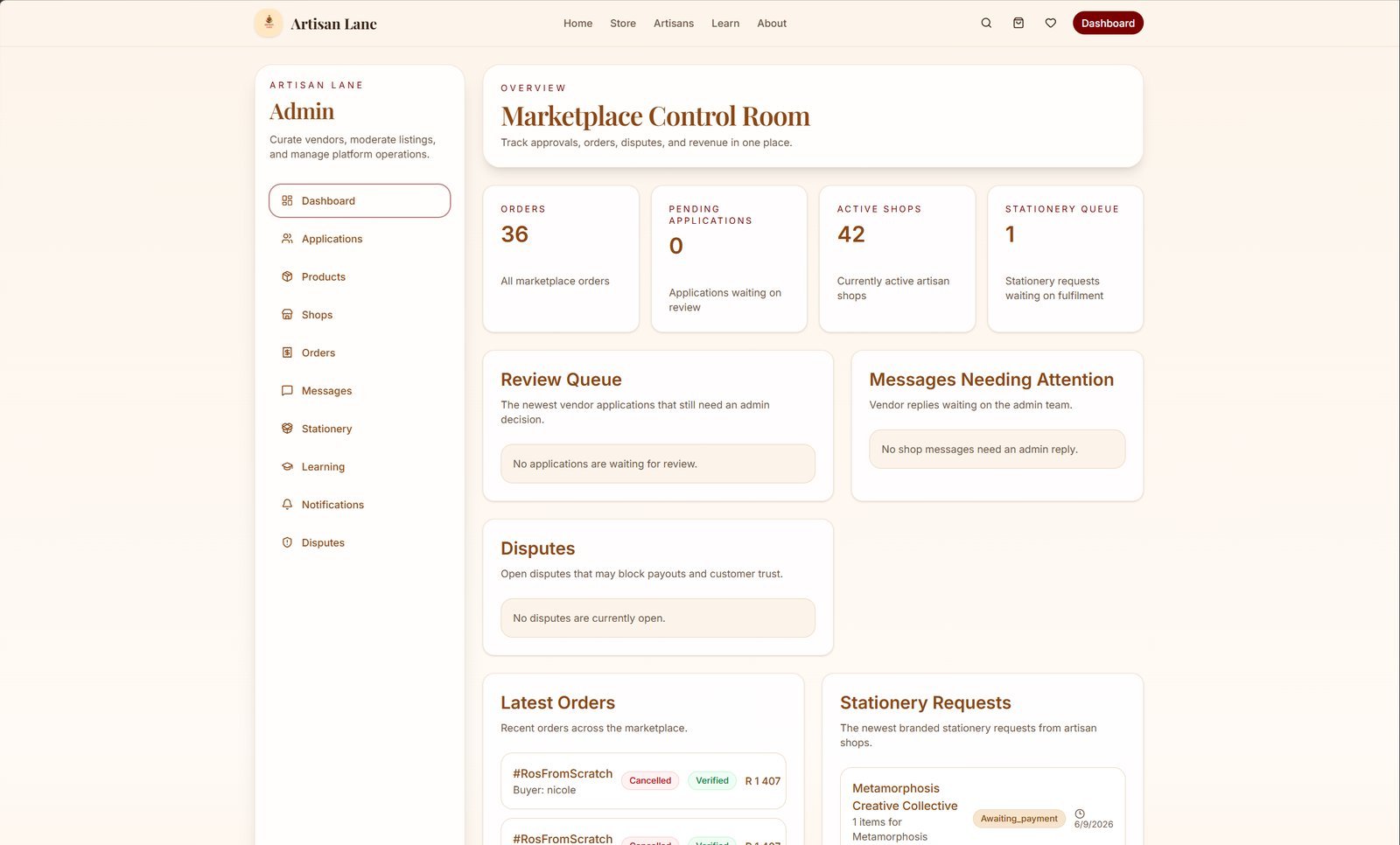Click the Cancelled badge beside Buyer: nicole

pos(650,780)
